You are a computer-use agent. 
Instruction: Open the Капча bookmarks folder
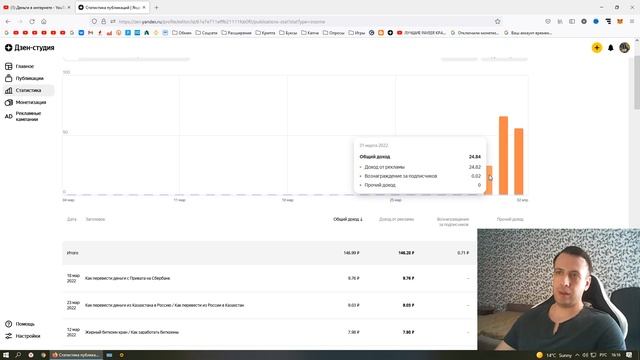click(x=310, y=33)
